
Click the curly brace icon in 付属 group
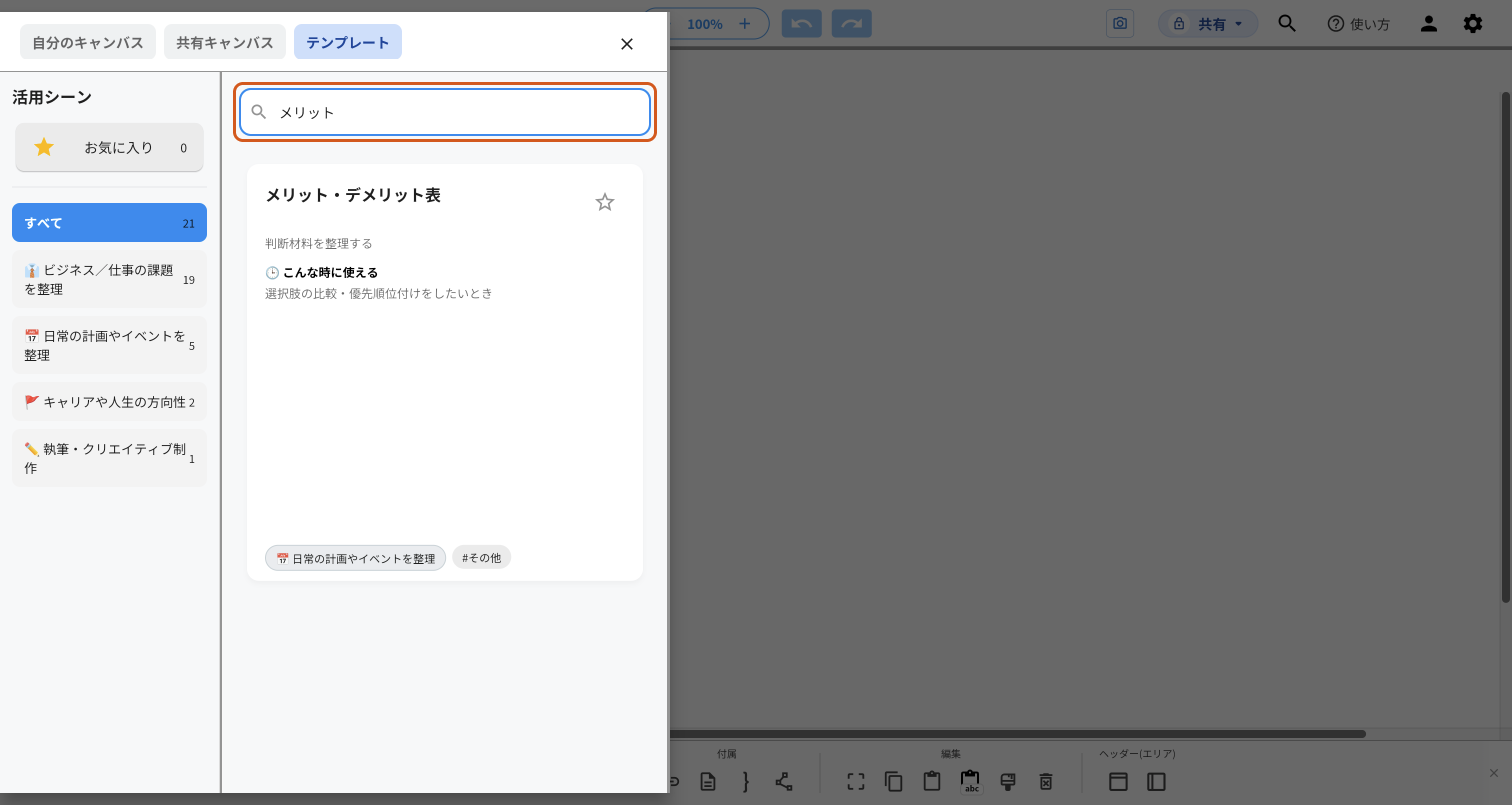click(745, 782)
